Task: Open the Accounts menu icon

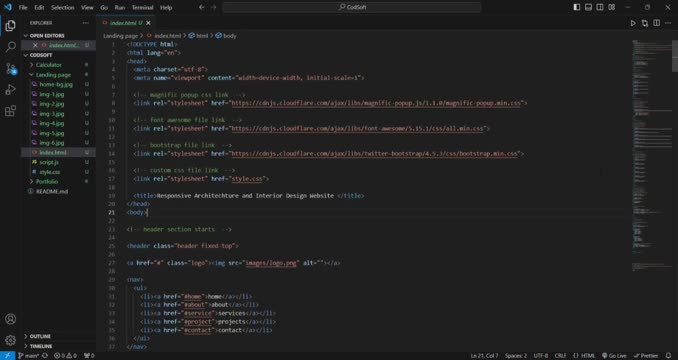Action: [10, 319]
